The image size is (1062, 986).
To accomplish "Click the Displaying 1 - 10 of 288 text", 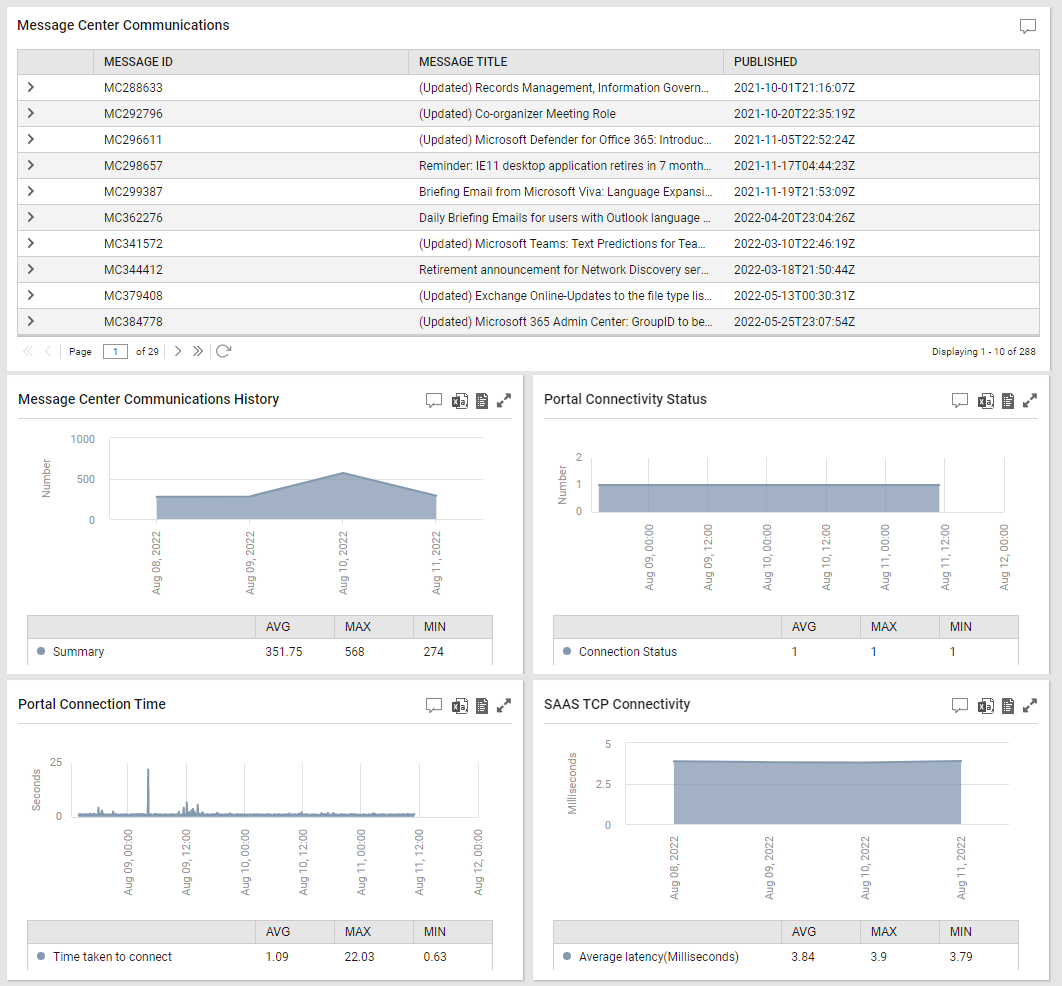I will click(983, 351).
